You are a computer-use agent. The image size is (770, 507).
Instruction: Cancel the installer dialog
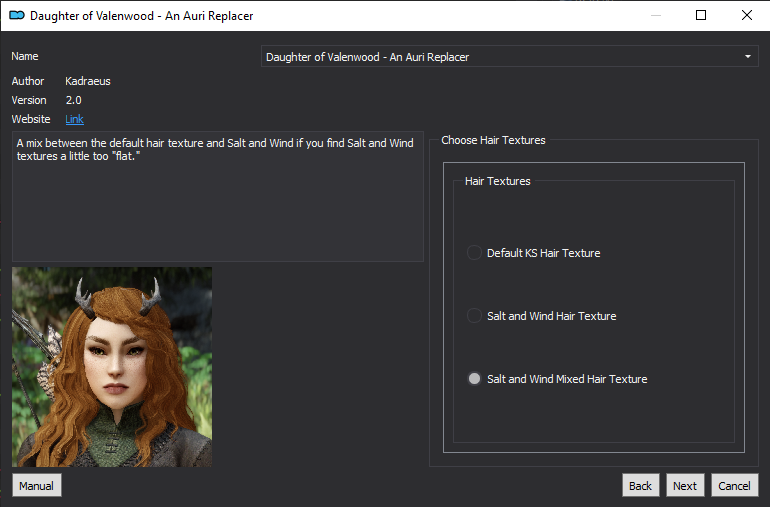[x=734, y=485]
